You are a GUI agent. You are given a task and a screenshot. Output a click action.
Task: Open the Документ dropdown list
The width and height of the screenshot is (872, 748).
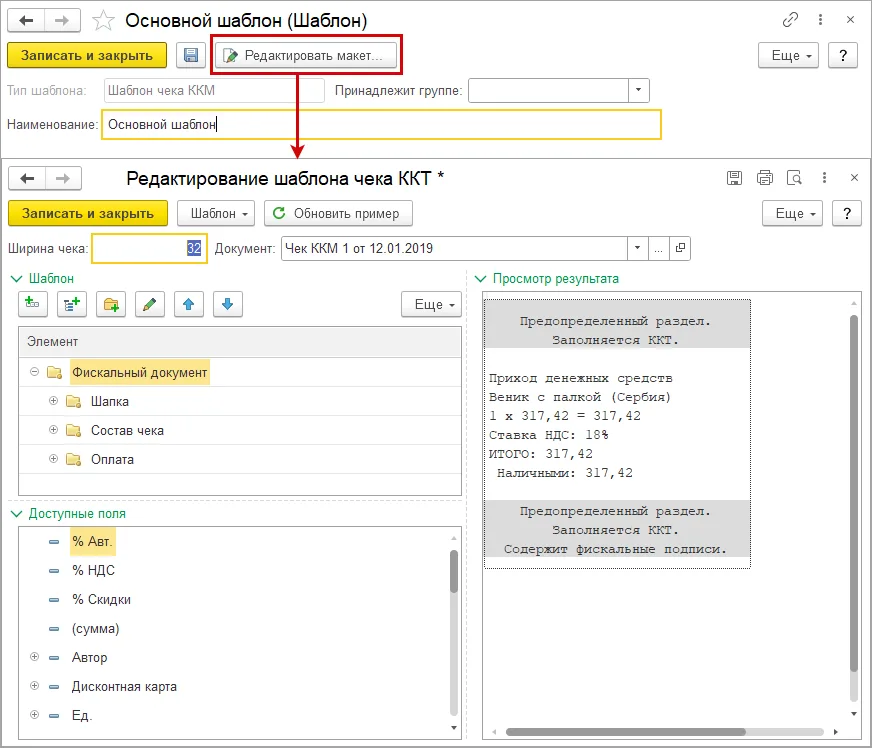pos(637,248)
